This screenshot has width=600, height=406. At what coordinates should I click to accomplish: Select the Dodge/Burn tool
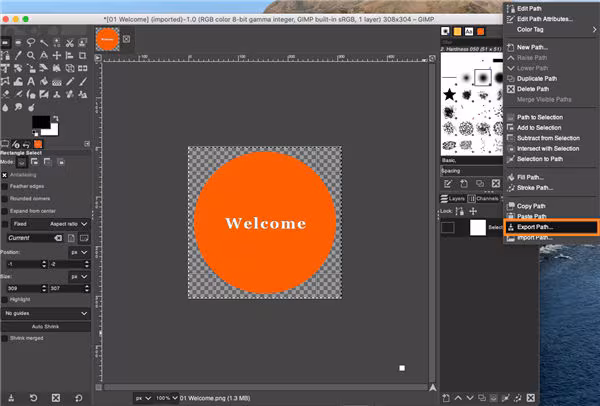click(31, 108)
